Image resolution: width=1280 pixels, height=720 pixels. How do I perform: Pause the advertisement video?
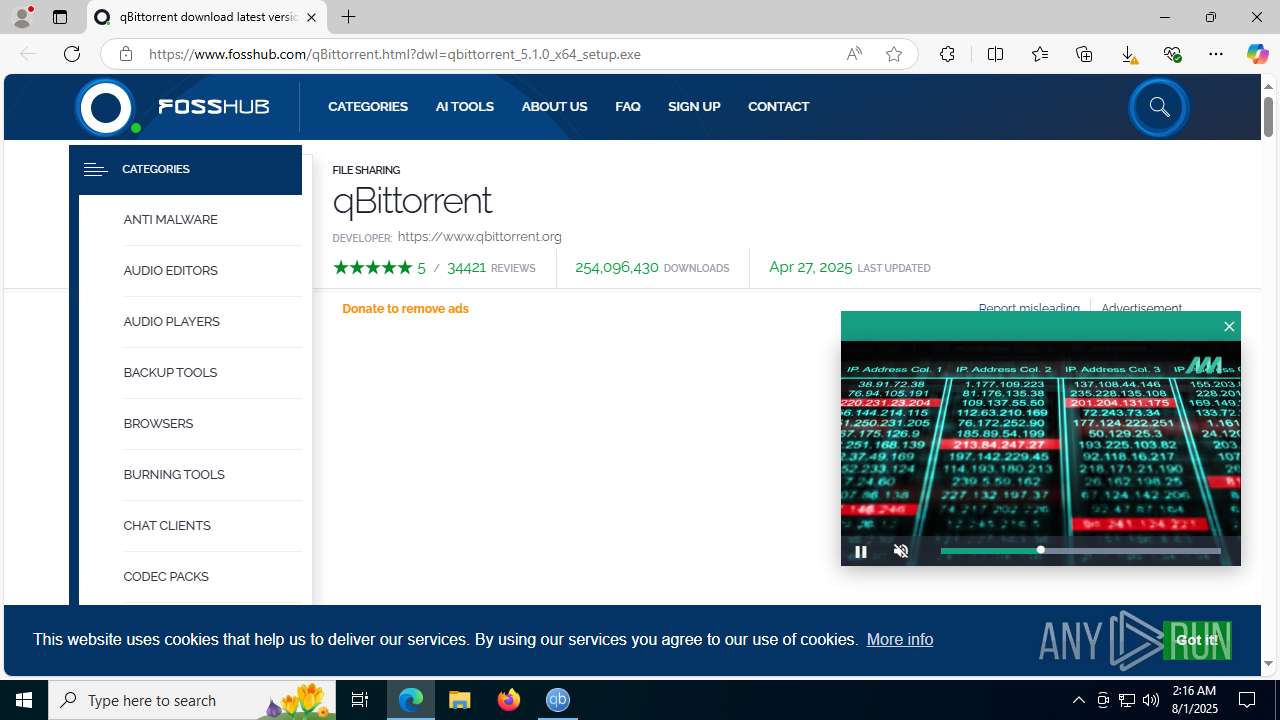point(860,551)
